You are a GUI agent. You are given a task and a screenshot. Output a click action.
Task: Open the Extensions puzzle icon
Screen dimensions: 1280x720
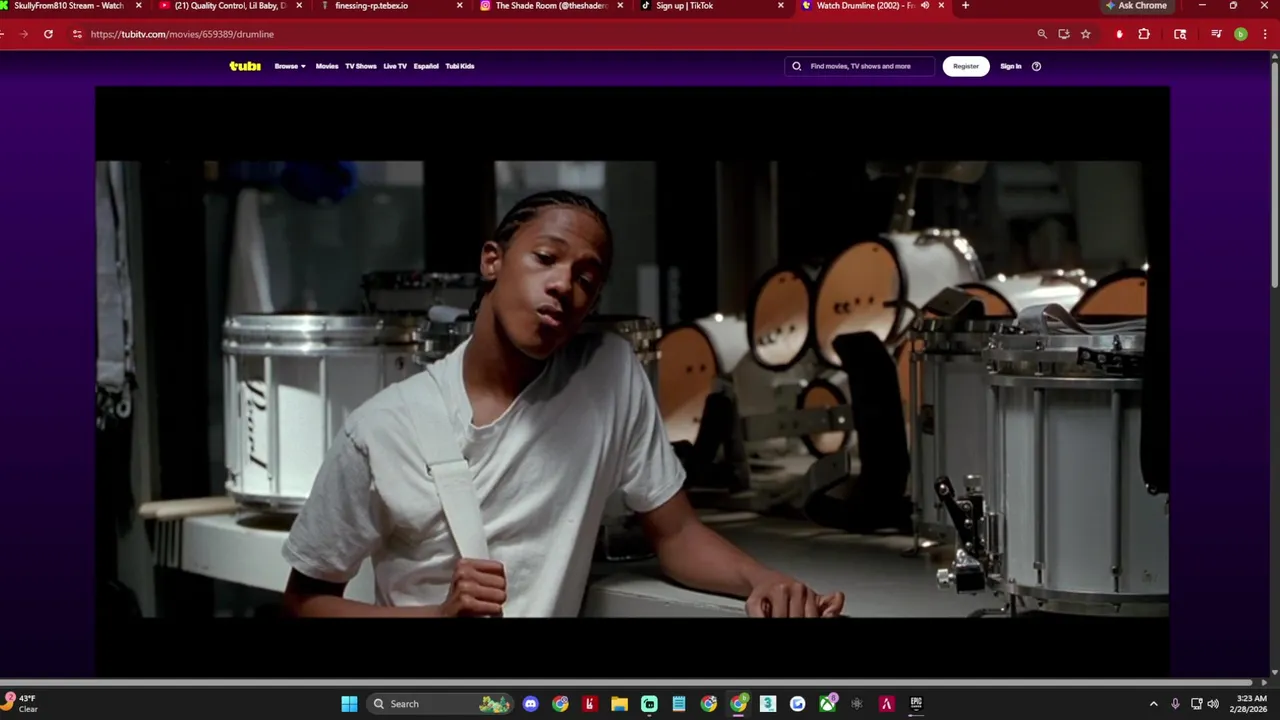[x=1144, y=34]
